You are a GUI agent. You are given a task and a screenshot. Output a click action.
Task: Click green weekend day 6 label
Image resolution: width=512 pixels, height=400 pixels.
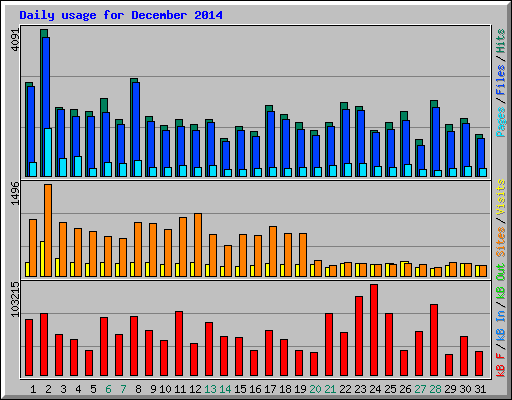[x=108, y=389]
